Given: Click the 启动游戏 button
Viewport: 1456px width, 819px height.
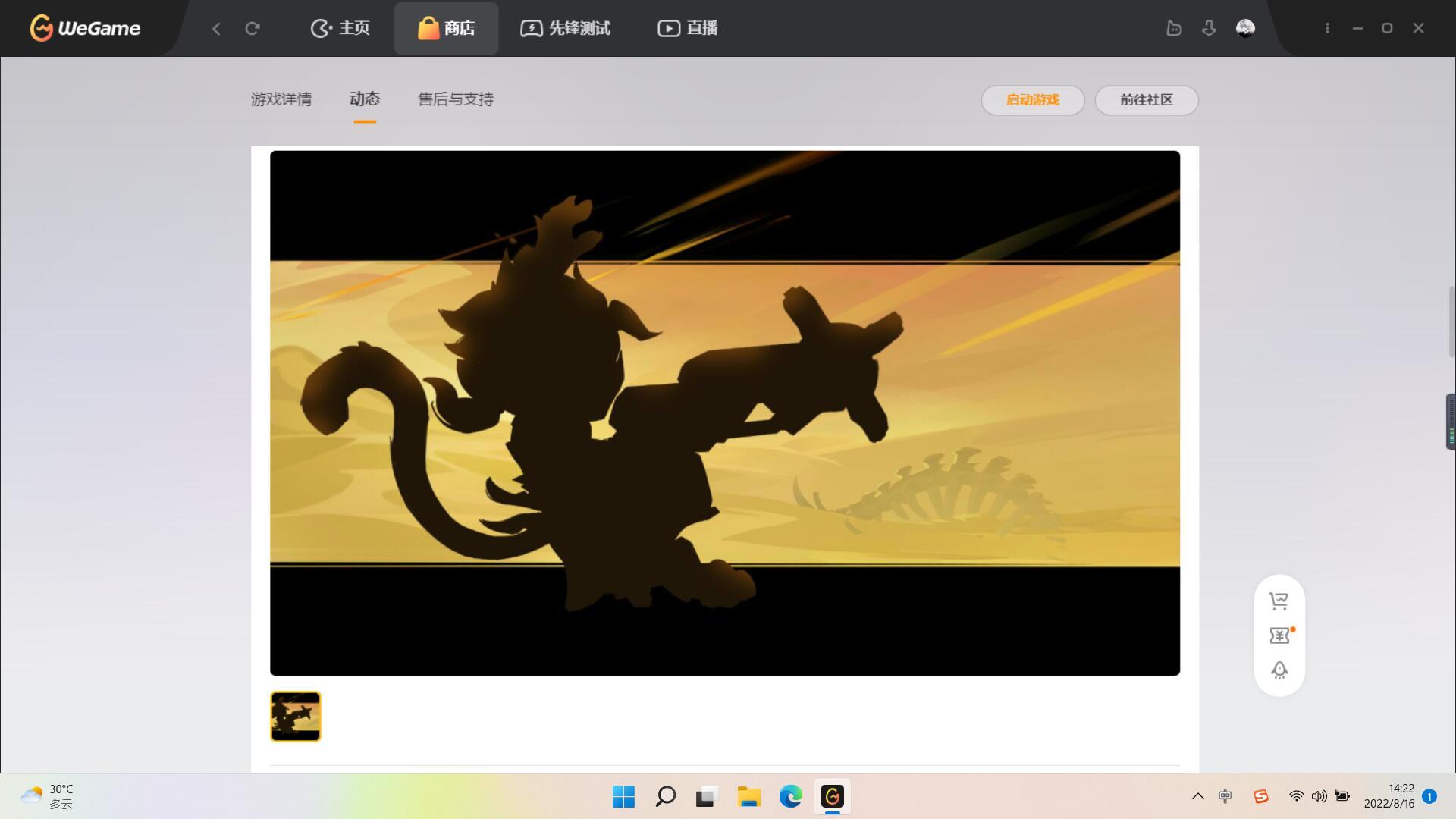Looking at the screenshot, I should click(1033, 100).
